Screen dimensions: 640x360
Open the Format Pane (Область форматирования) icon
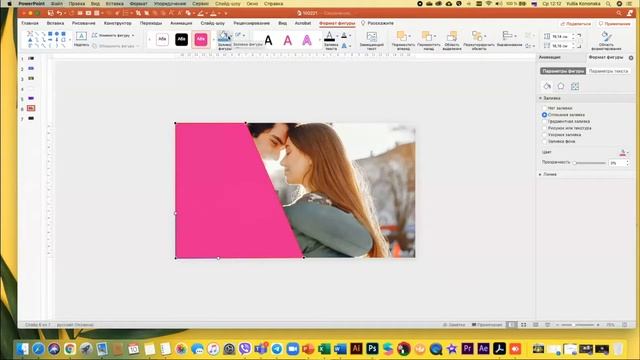(x=606, y=36)
